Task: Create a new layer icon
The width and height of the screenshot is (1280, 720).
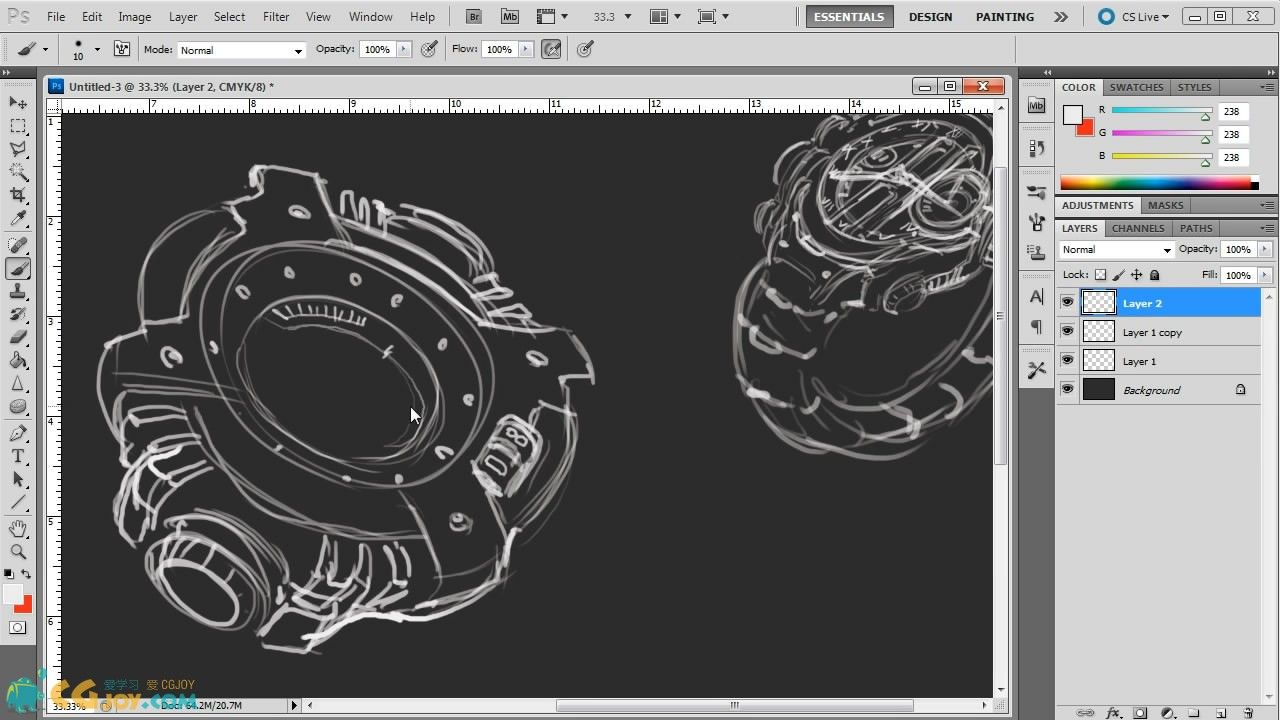Action: 1221,713
